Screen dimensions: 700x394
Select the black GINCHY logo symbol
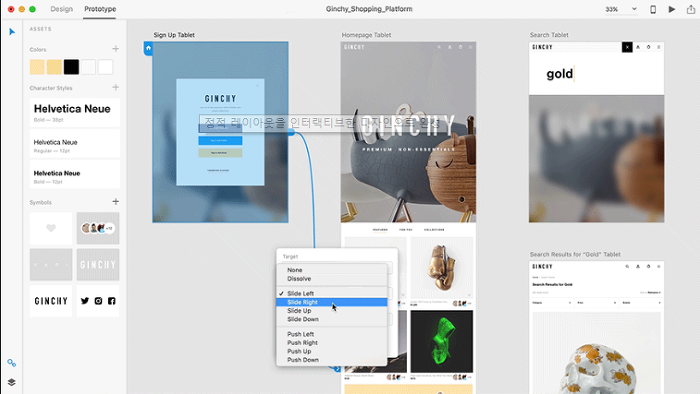tap(51, 301)
